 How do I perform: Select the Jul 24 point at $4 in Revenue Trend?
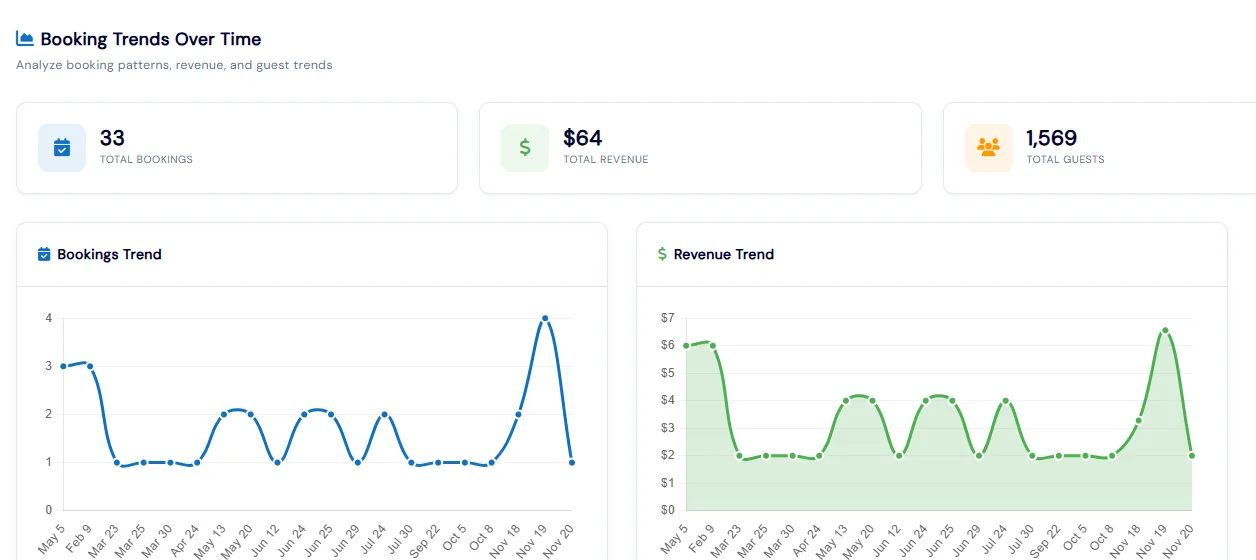click(x=1006, y=401)
